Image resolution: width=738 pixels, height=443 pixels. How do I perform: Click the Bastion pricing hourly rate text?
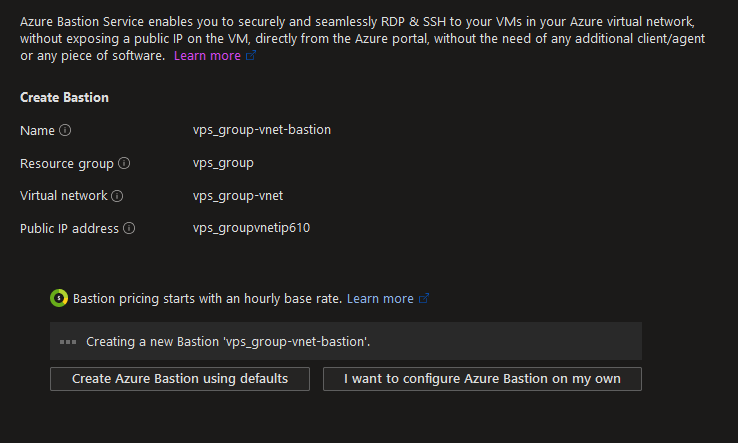point(207,298)
